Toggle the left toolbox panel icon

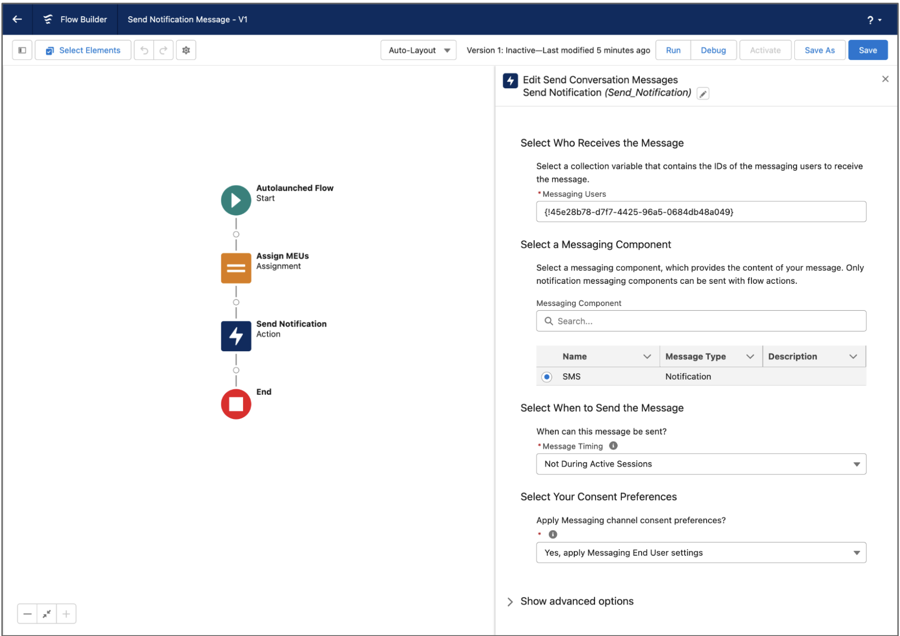tap(22, 51)
